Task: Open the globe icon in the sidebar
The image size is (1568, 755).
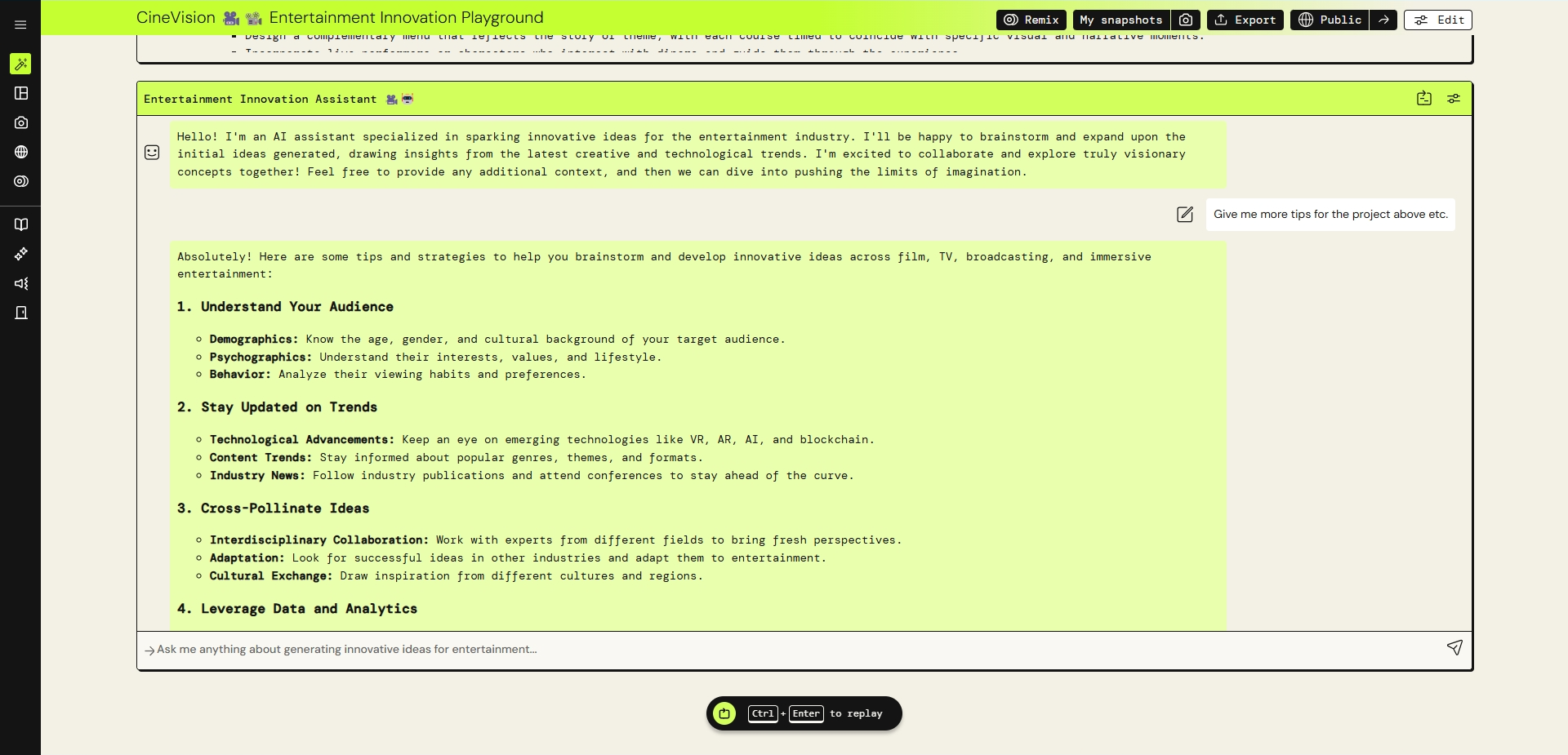Action: [x=21, y=152]
